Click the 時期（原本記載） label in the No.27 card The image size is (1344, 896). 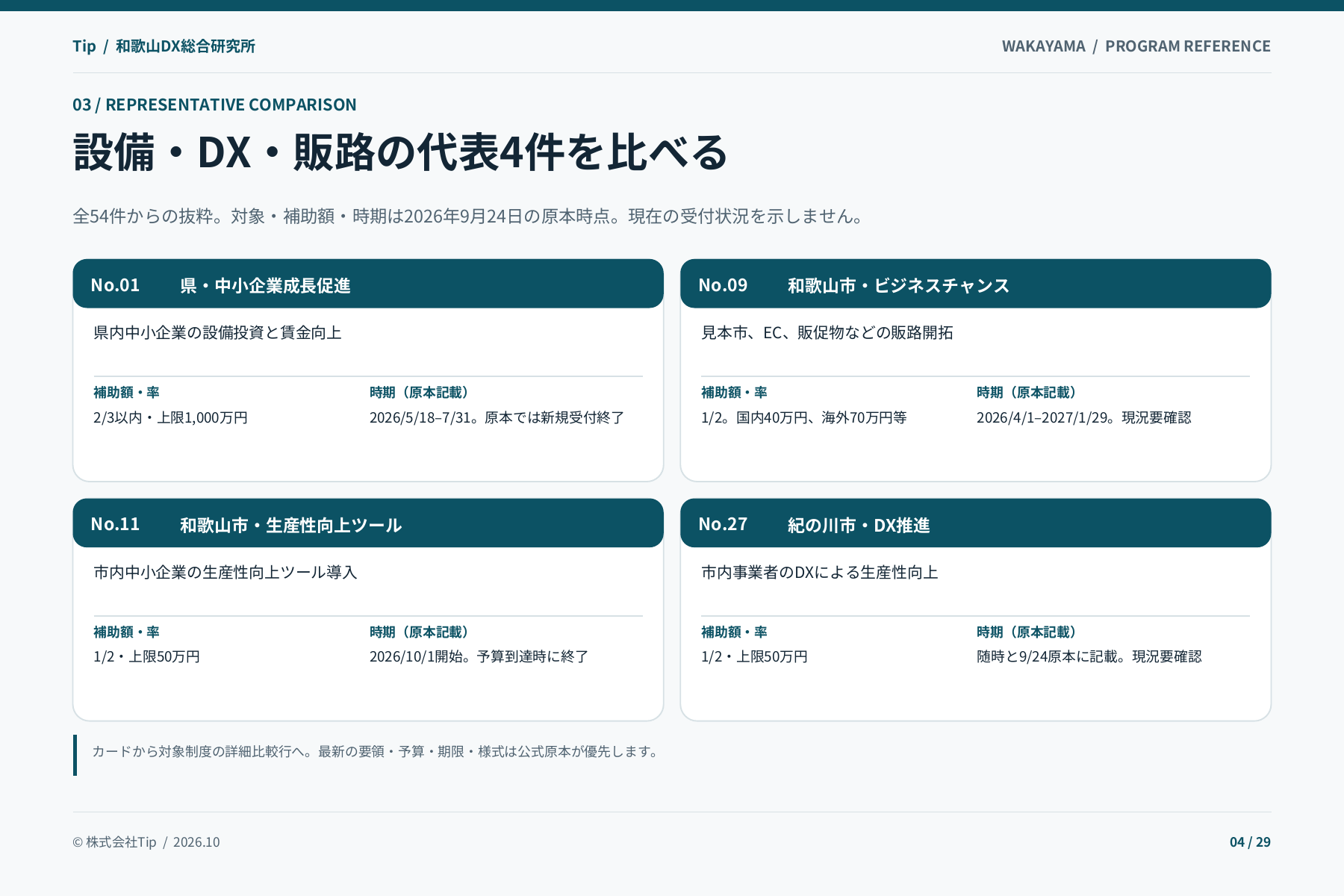tap(1027, 632)
